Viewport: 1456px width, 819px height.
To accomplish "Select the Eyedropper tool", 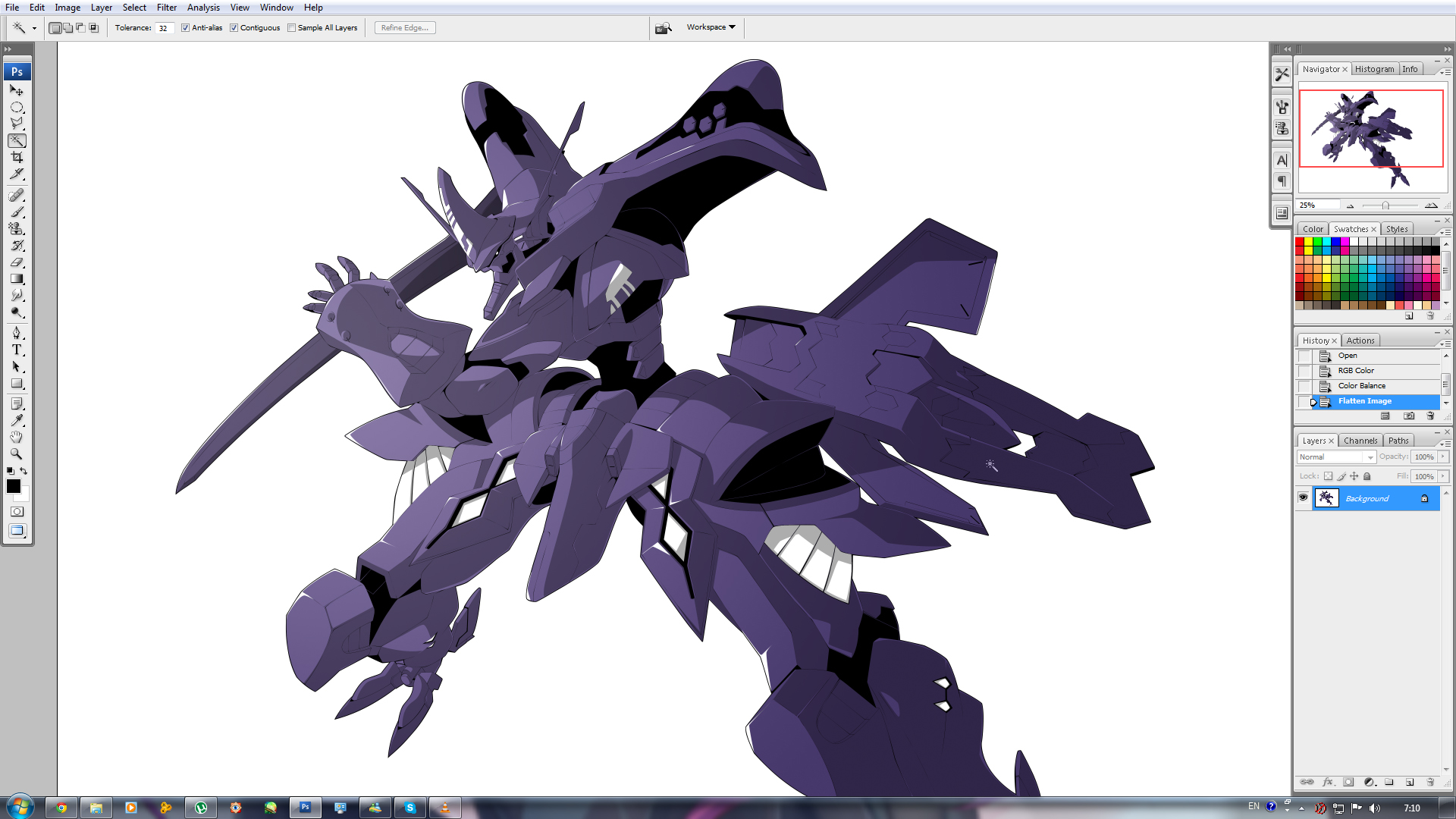I will point(16,420).
